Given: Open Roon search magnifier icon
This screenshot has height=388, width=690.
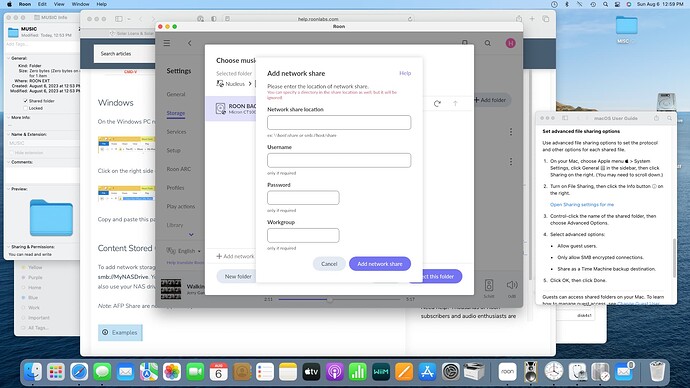Looking at the screenshot, I should (x=488, y=43).
